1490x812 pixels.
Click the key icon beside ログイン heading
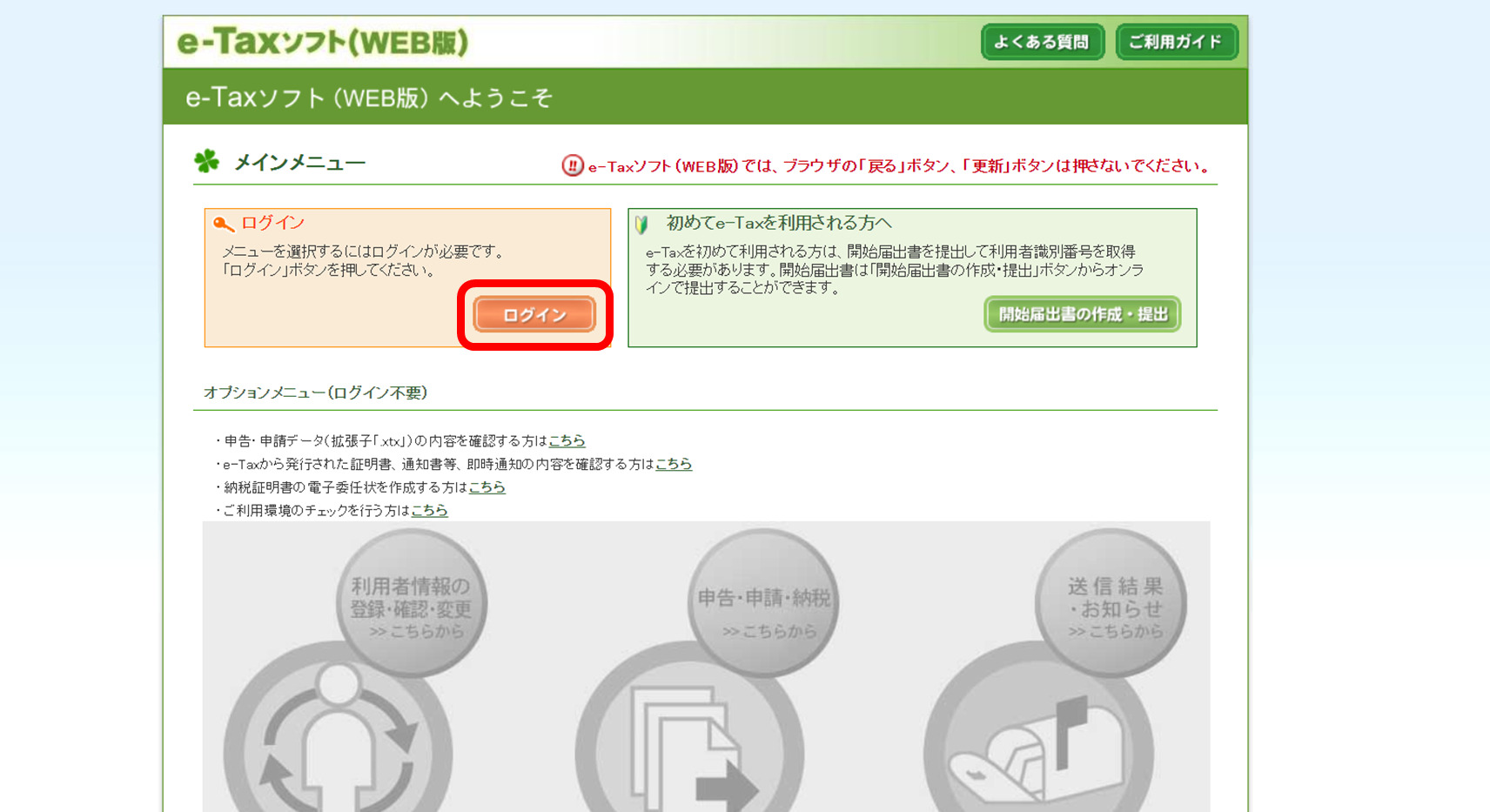[x=223, y=225]
